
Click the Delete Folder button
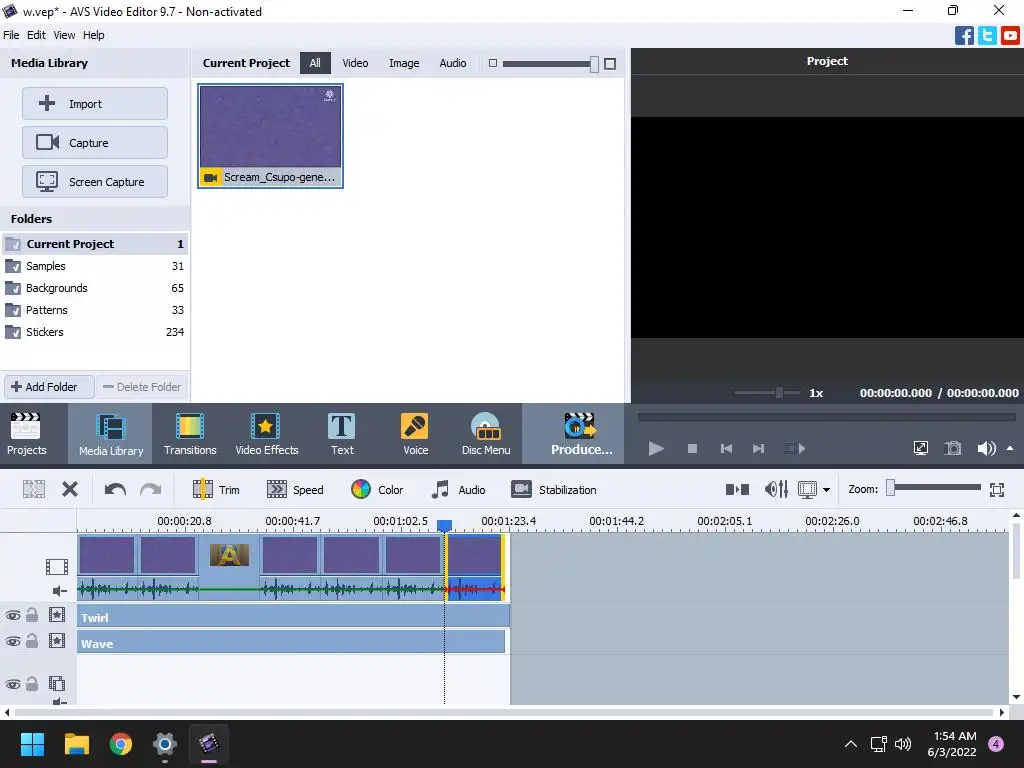pyautogui.click(x=142, y=387)
